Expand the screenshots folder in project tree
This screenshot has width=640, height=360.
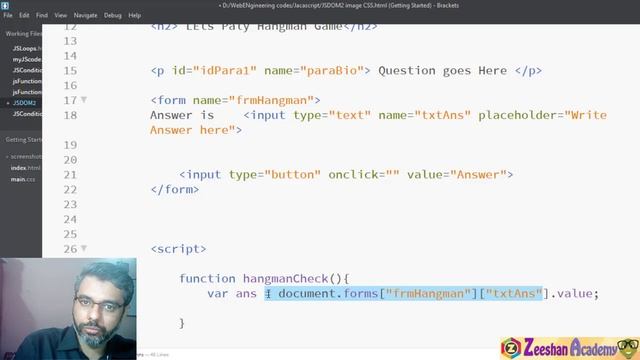tap(24, 156)
